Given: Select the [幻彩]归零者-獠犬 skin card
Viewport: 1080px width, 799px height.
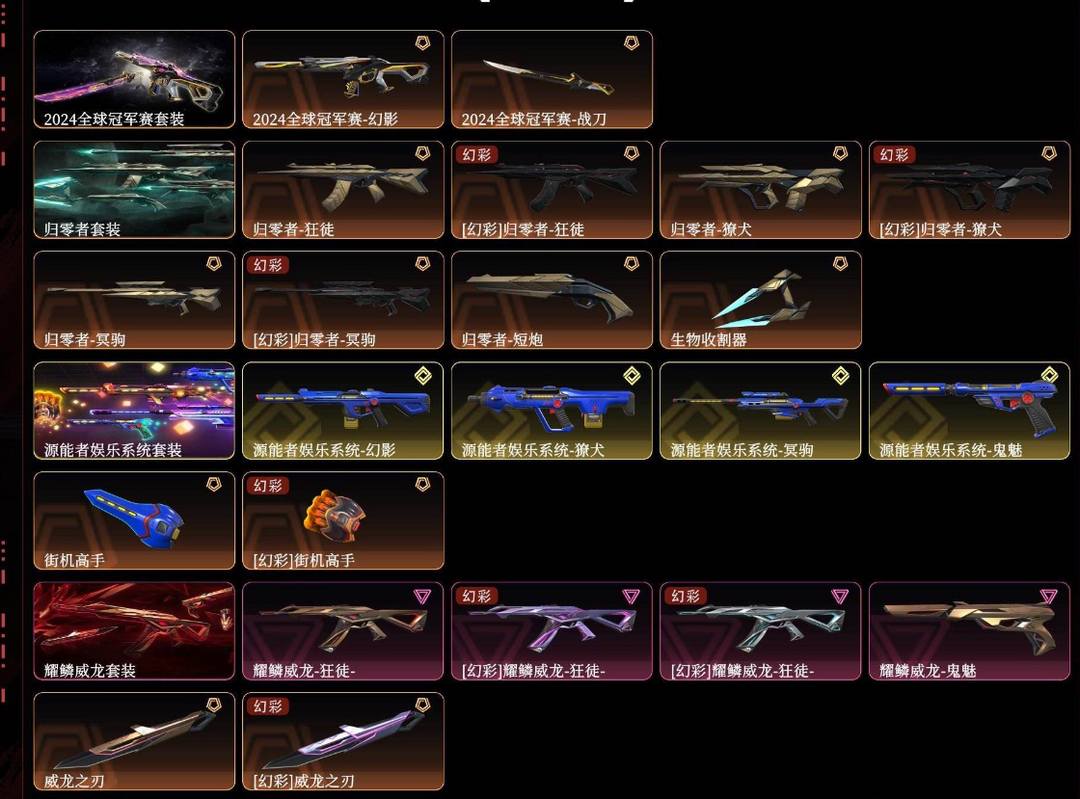Looking at the screenshot, I should click(970, 190).
